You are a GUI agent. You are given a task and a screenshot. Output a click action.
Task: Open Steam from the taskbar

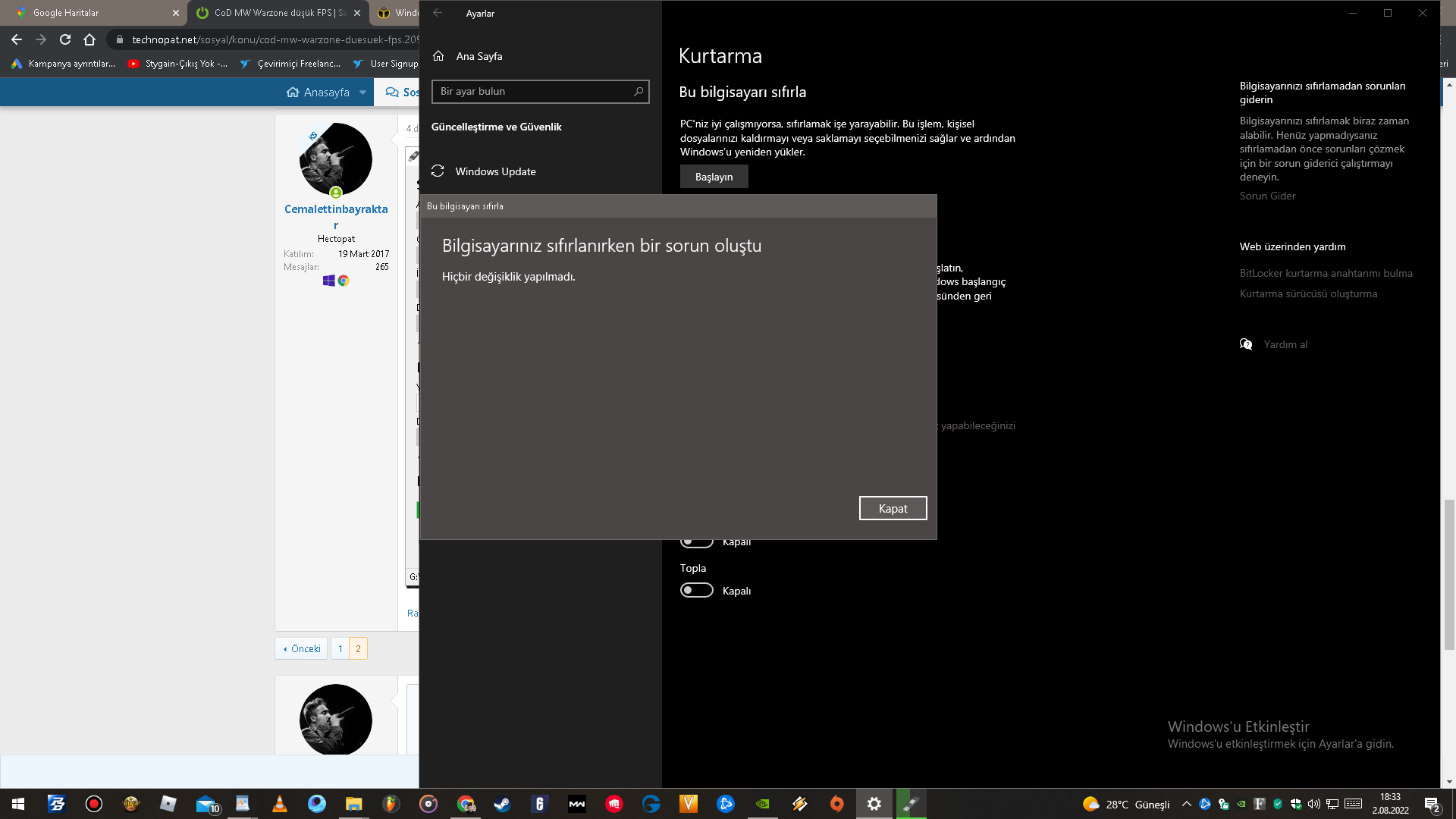tap(502, 804)
